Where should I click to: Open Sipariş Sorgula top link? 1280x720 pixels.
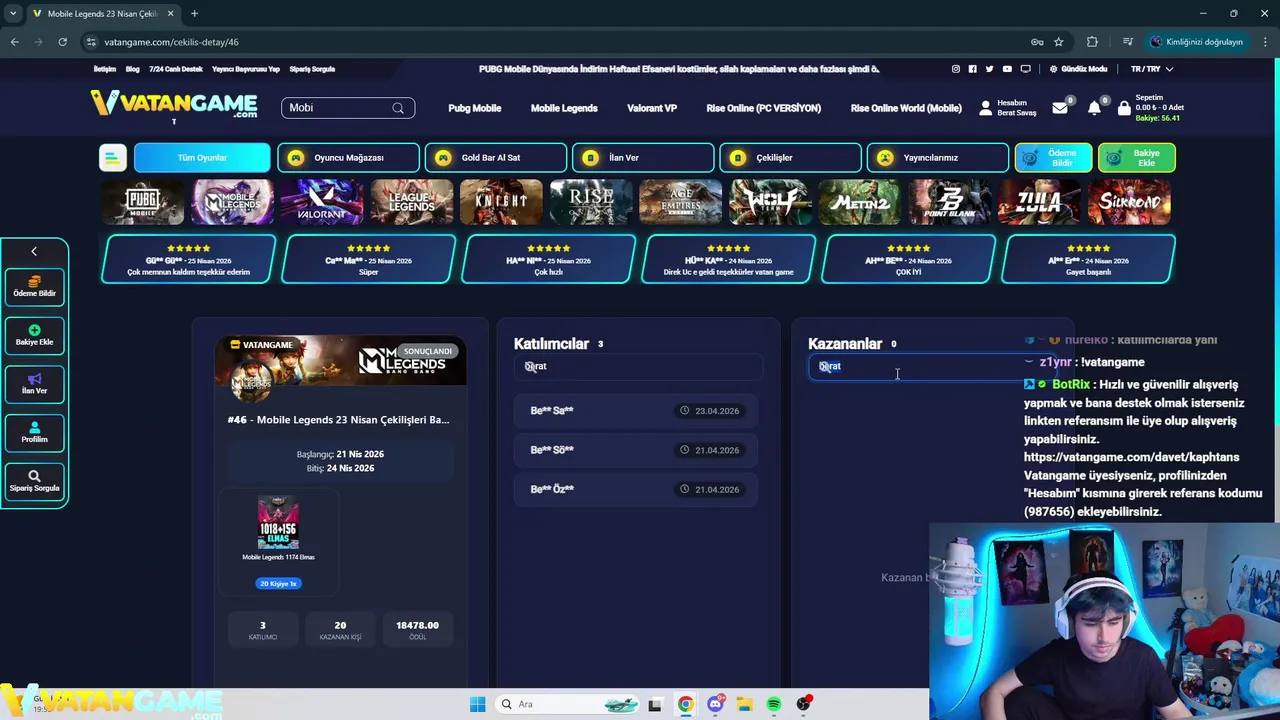[x=312, y=69]
